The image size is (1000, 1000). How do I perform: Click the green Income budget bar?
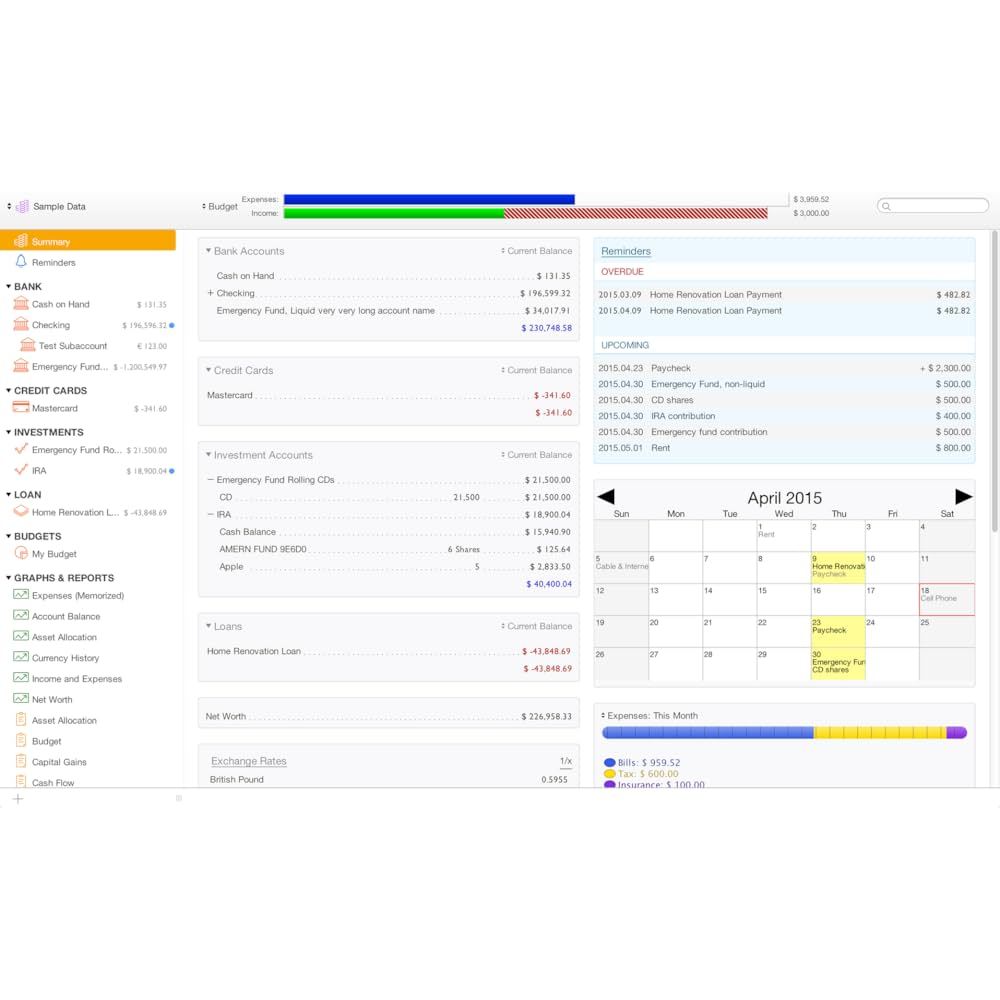(x=393, y=213)
